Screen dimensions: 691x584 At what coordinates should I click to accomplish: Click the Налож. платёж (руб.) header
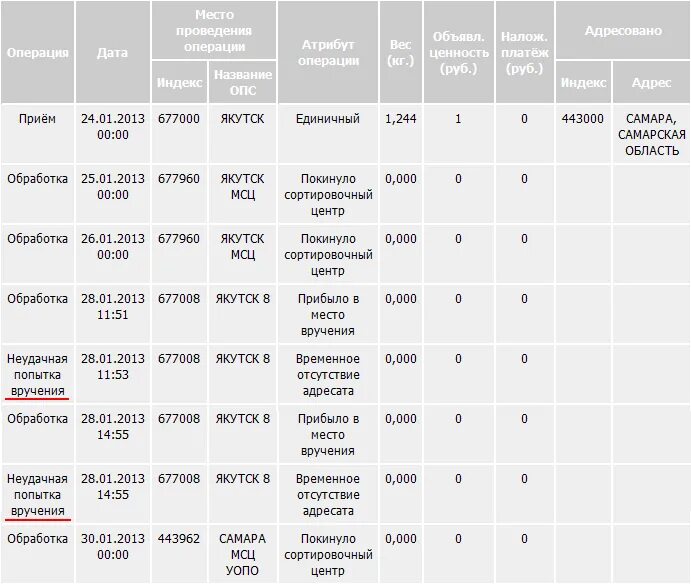524,52
